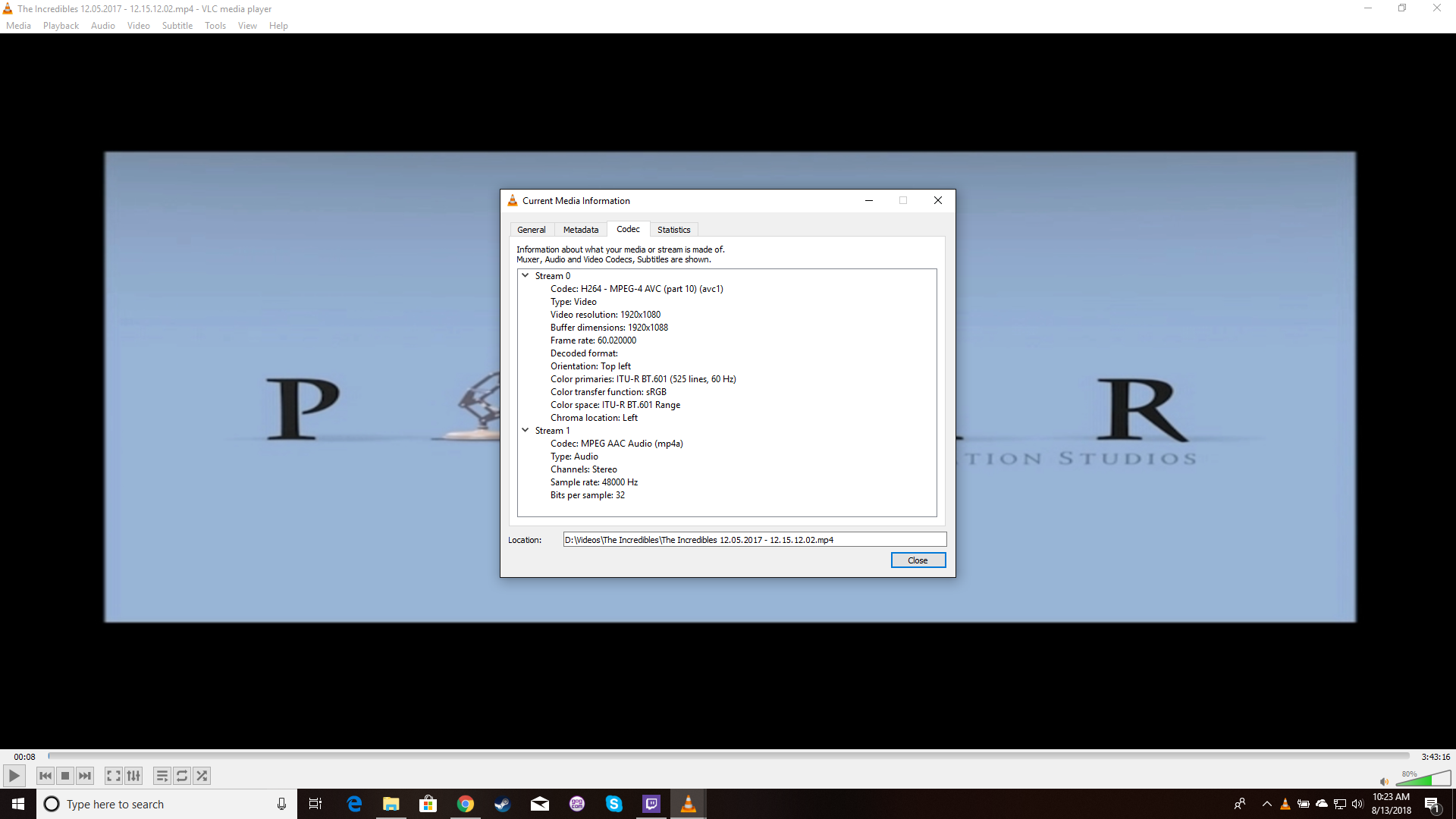Switch to the Metadata tab
Viewport: 1456px width, 819px height.
[x=580, y=230]
